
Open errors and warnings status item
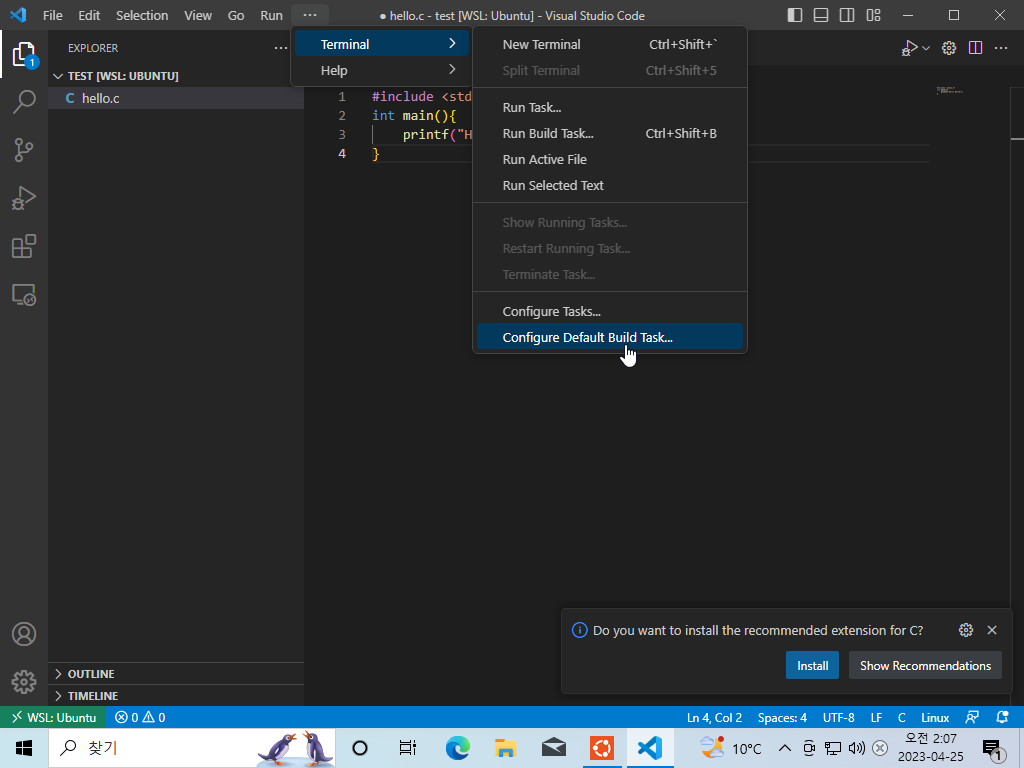click(140, 717)
